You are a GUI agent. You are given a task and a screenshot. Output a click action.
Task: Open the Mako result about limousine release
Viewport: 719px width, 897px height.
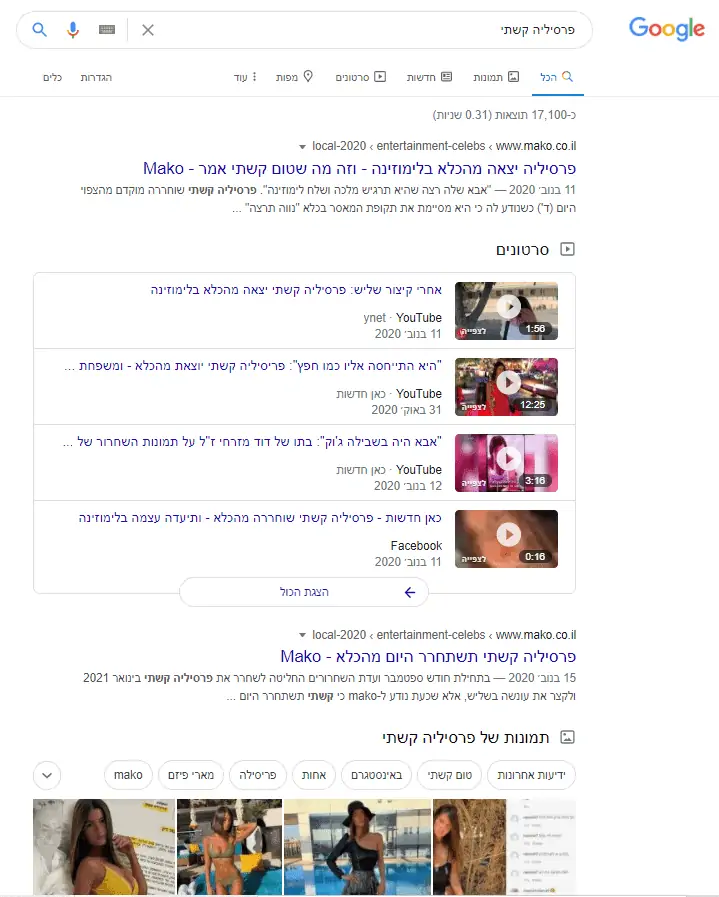pyautogui.click(x=359, y=169)
